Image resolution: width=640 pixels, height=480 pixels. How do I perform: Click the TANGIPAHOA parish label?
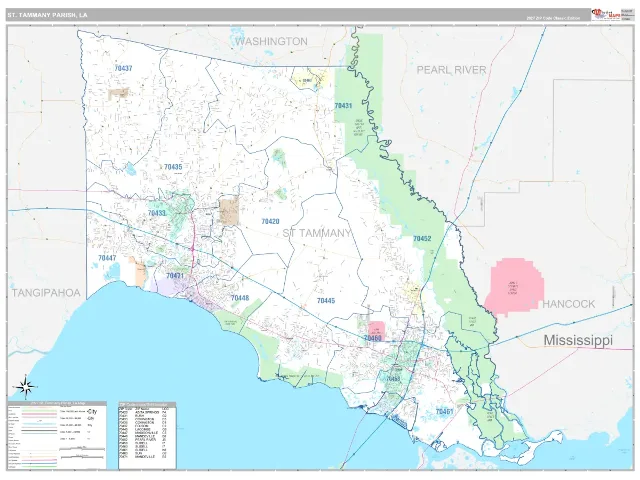(46, 293)
